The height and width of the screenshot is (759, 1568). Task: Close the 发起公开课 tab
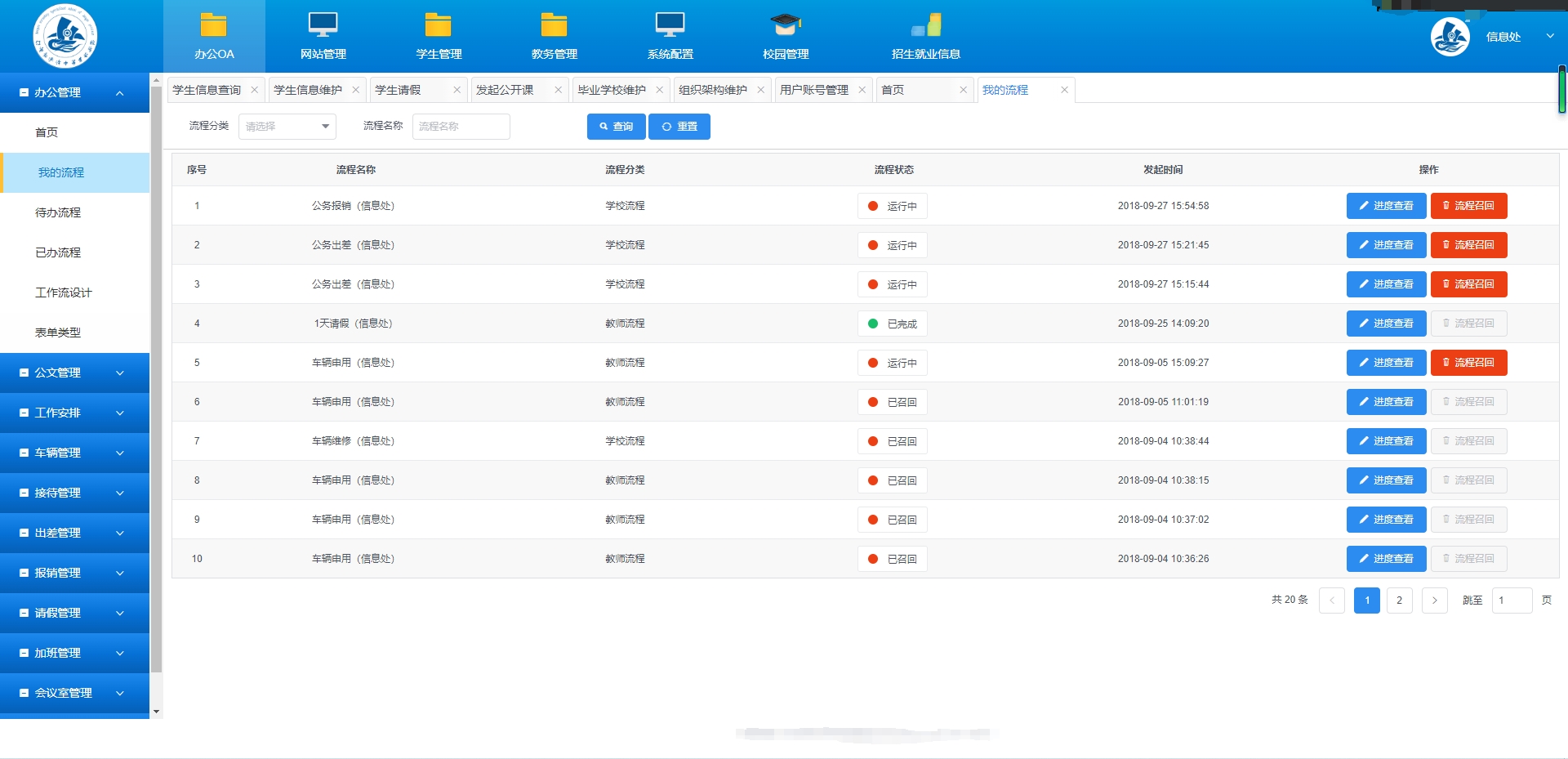[558, 90]
